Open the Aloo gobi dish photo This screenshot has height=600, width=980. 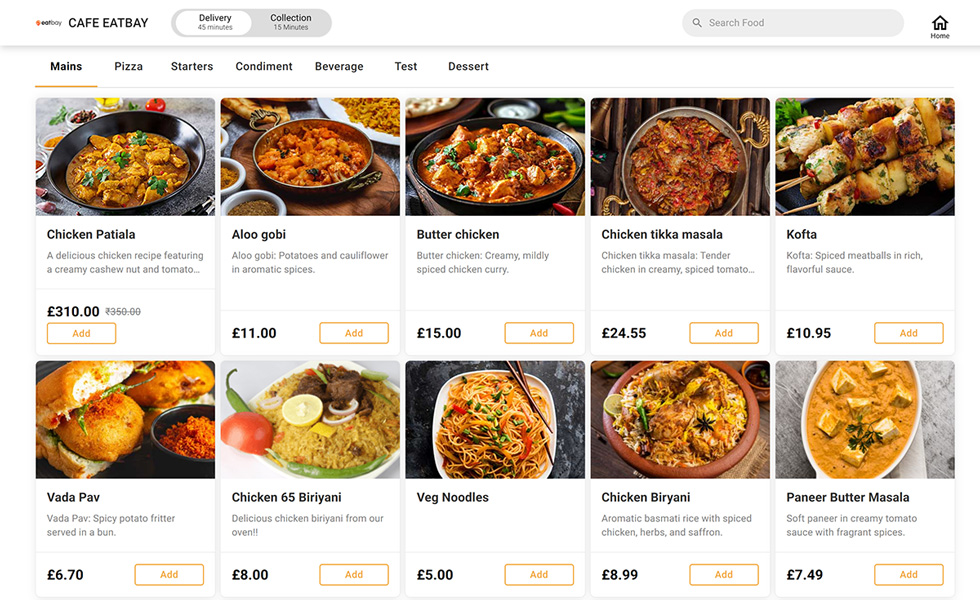click(x=310, y=156)
